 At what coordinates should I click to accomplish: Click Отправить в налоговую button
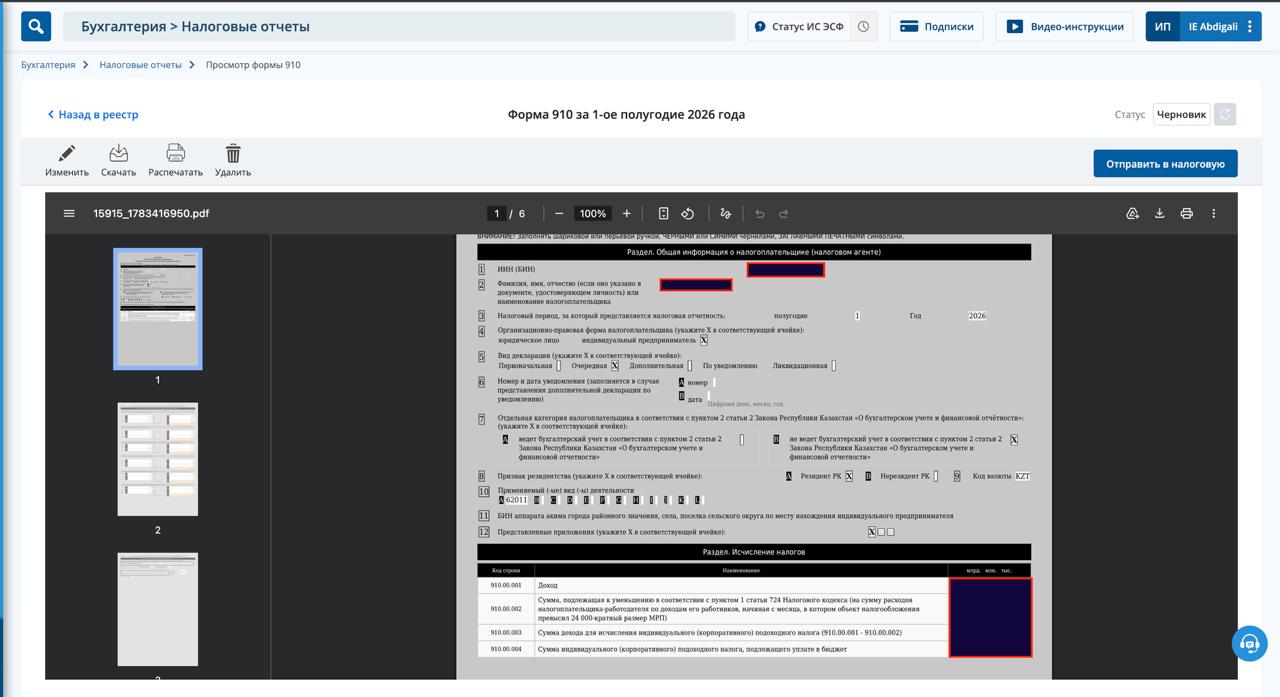pyautogui.click(x=1165, y=164)
